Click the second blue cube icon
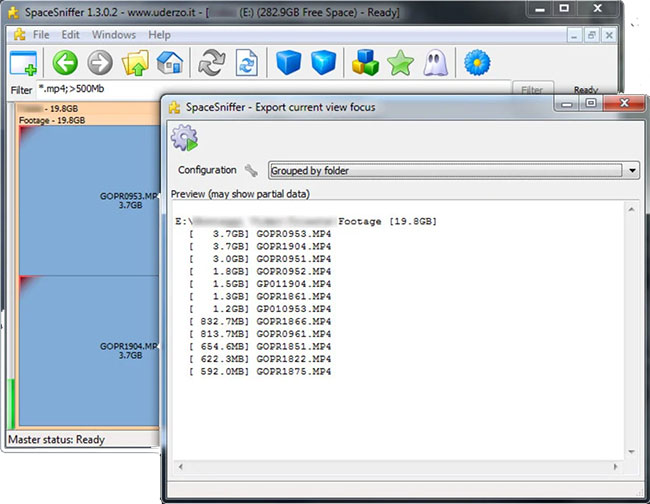650x504 pixels. [x=323, y=63]
